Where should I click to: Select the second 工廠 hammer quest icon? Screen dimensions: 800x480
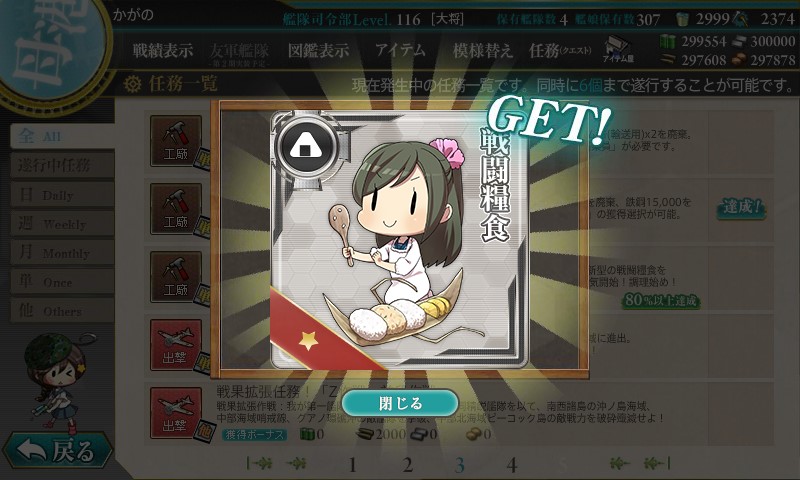176,209
